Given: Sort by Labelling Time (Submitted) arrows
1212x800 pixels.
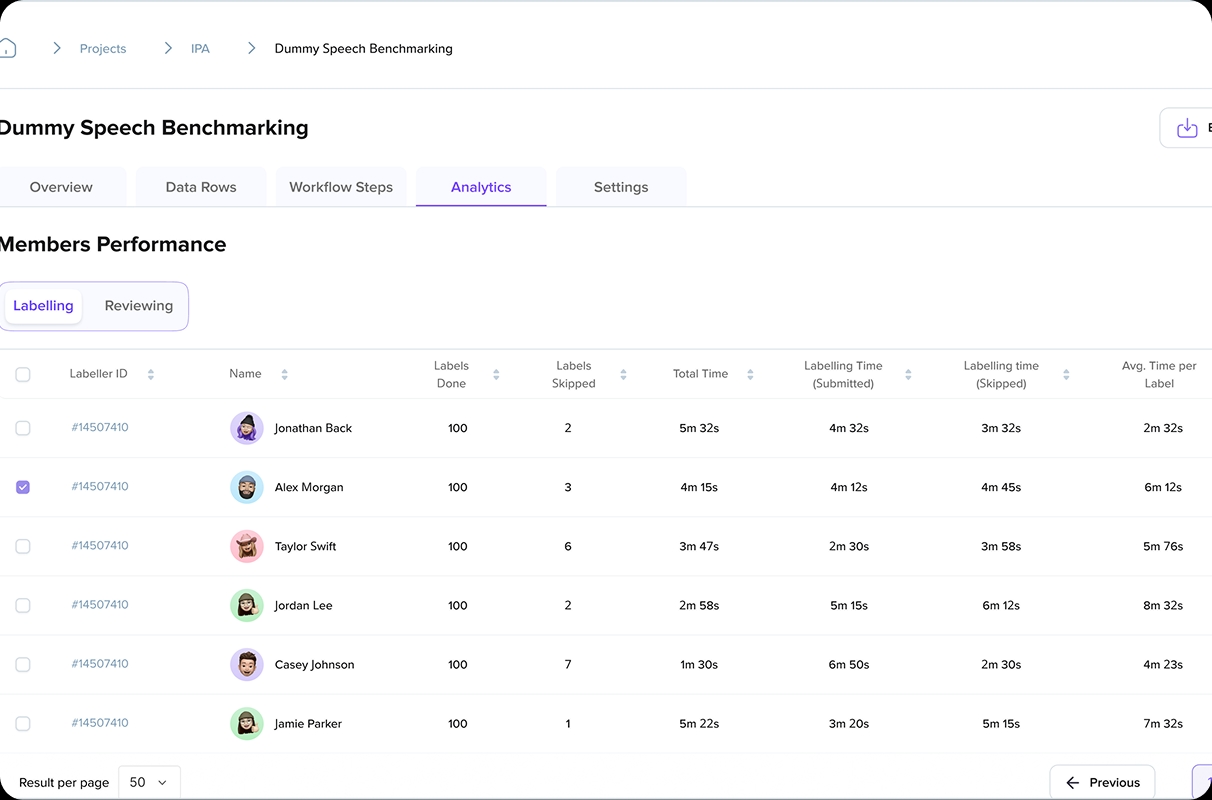Looking at the screenshot, I should pyautogui.click(x=908, y=375).
